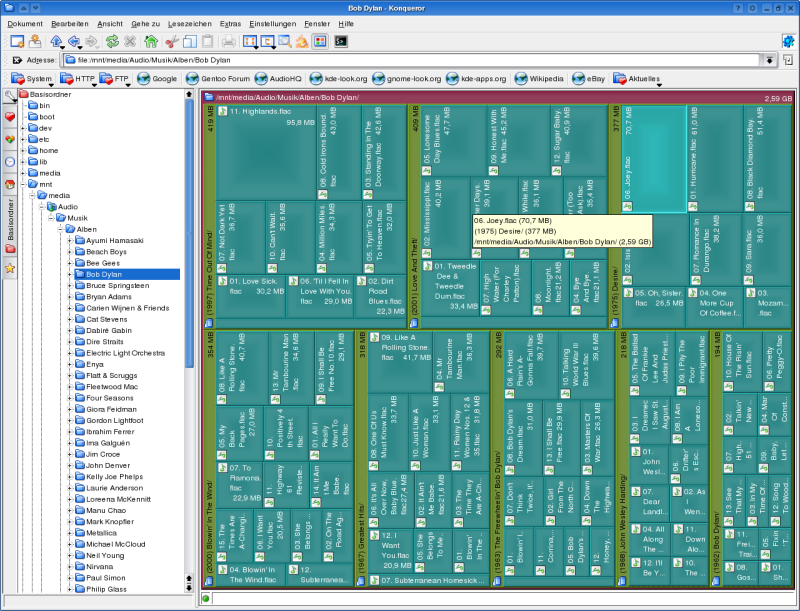Screen dimensions: 800x611
Task: Open the Gentoo Forum bookmark
Action: tap(218, 79)
